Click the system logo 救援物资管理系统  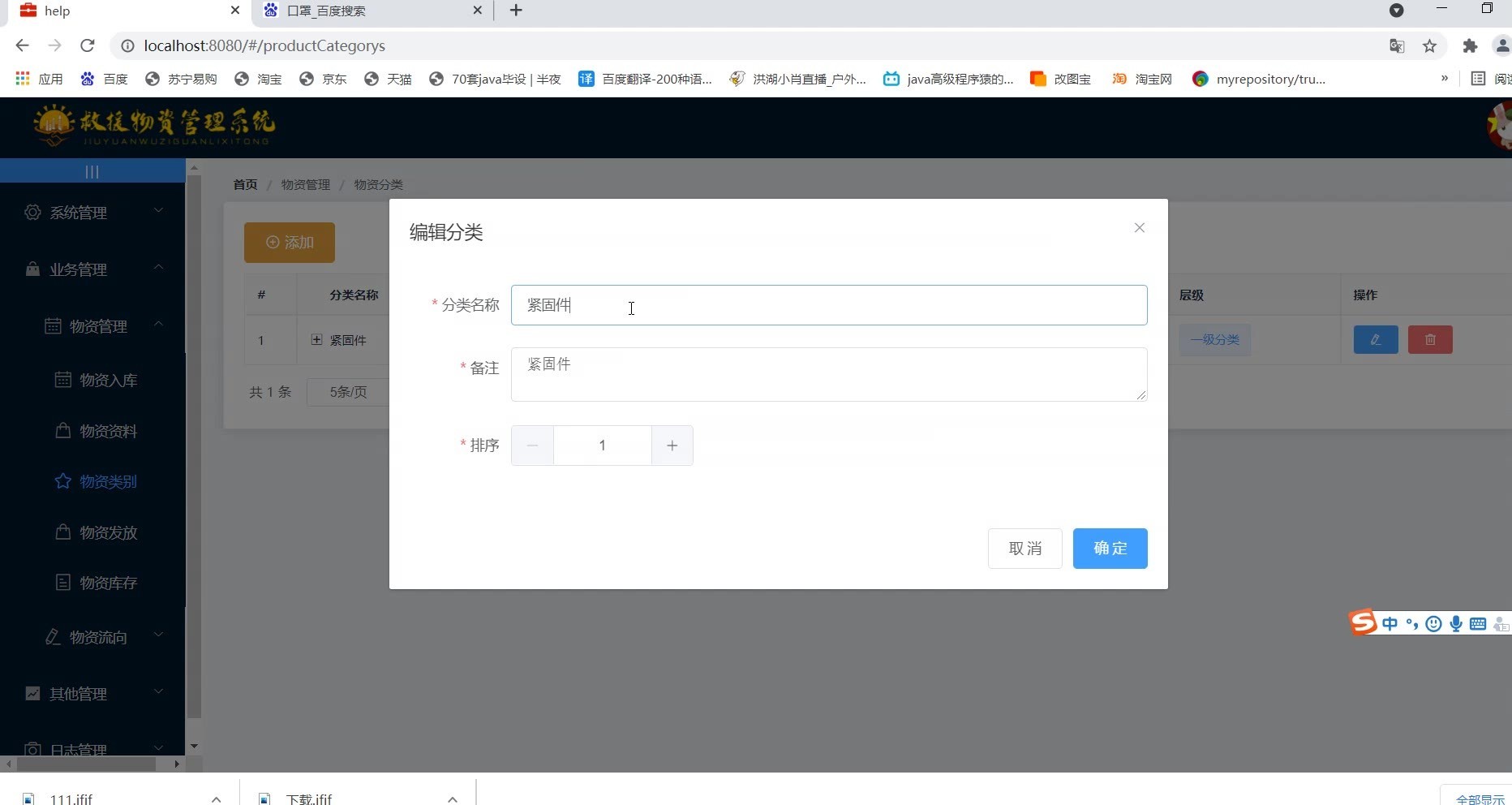[154, 126]
